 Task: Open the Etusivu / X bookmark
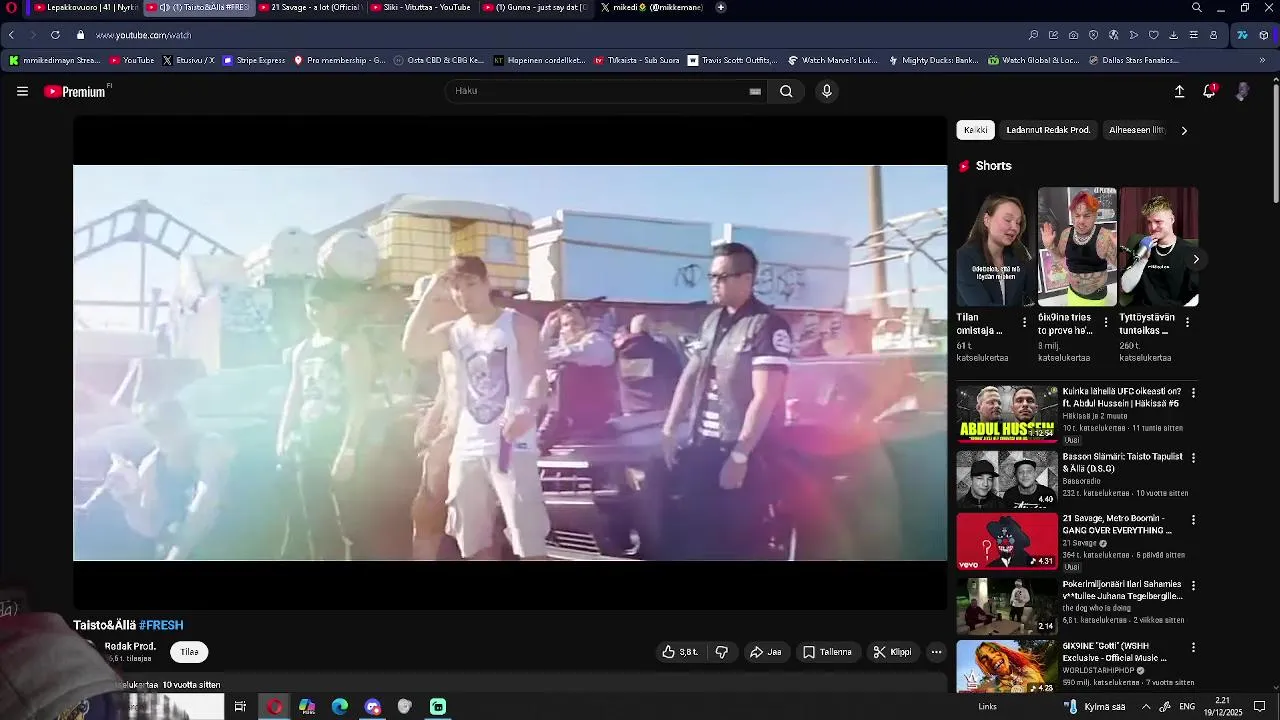point(188,60)
